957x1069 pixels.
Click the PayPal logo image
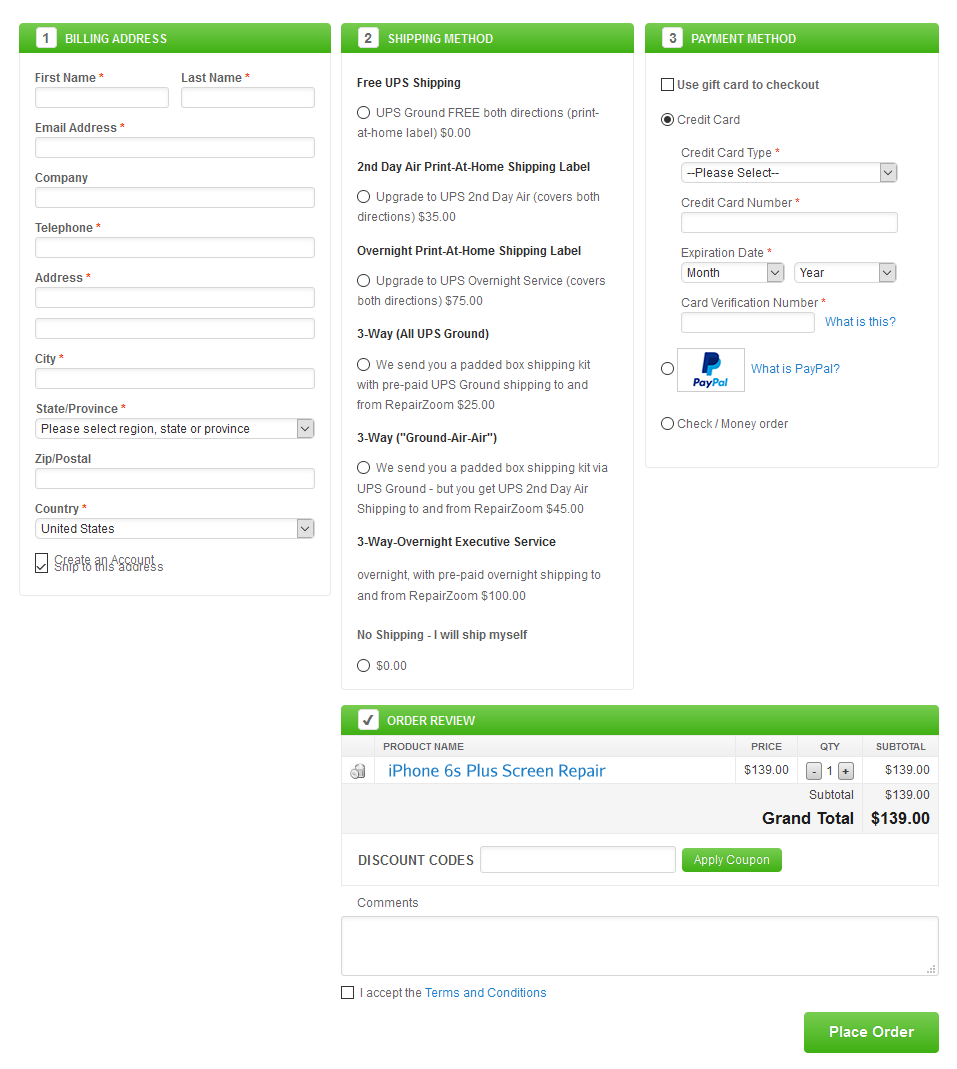(710, 370)
